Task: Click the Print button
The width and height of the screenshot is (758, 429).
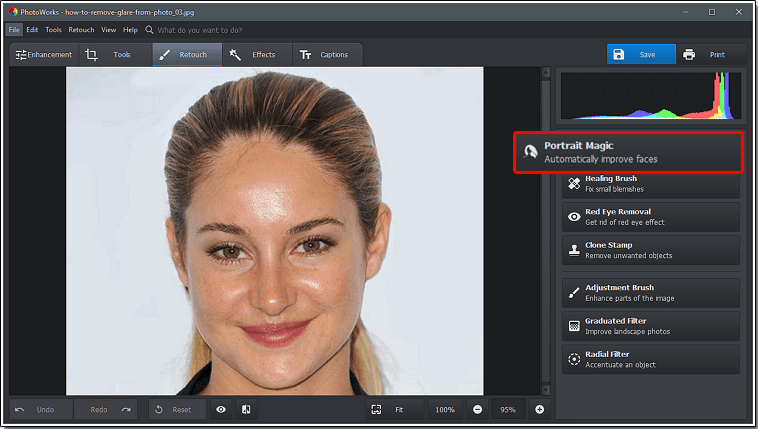Action: pos(712,55)
